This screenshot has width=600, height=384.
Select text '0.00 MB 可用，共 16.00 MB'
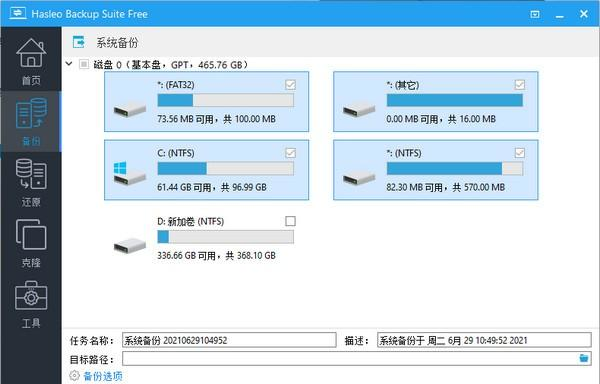click(x=441, y=119)
